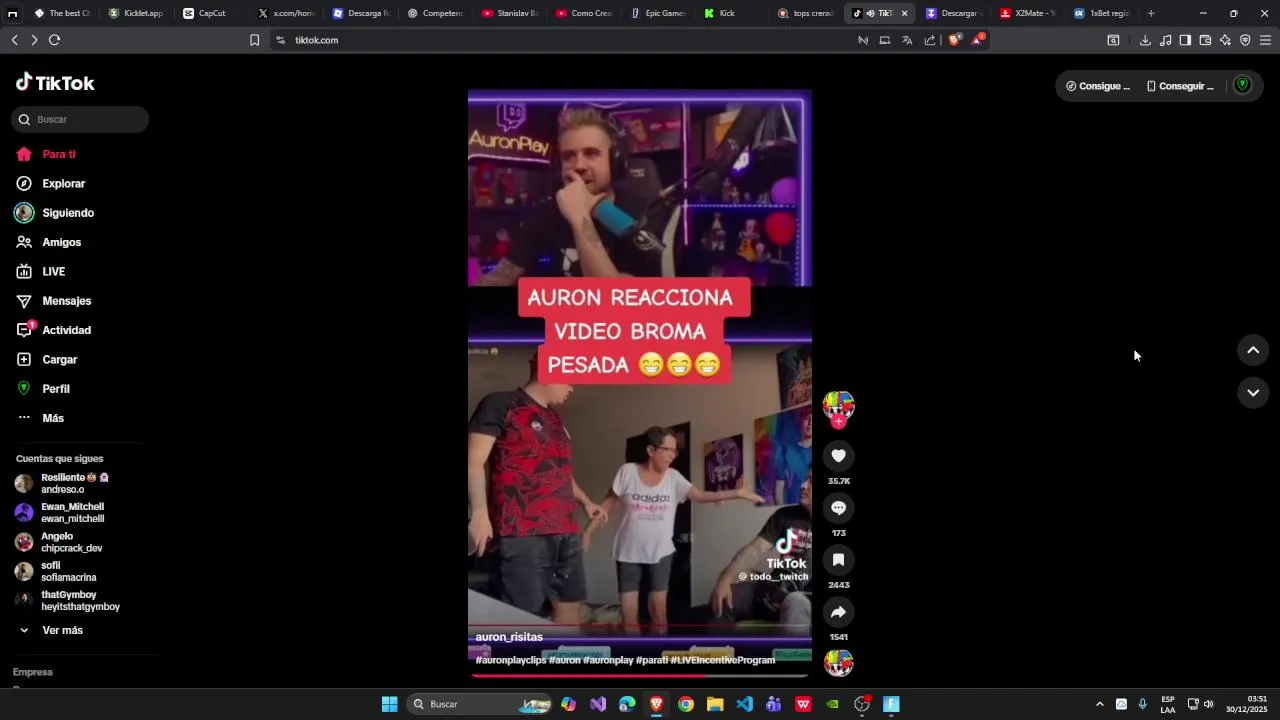
Task: Open File Explorer from the taskbar
Action: point(715,704)
